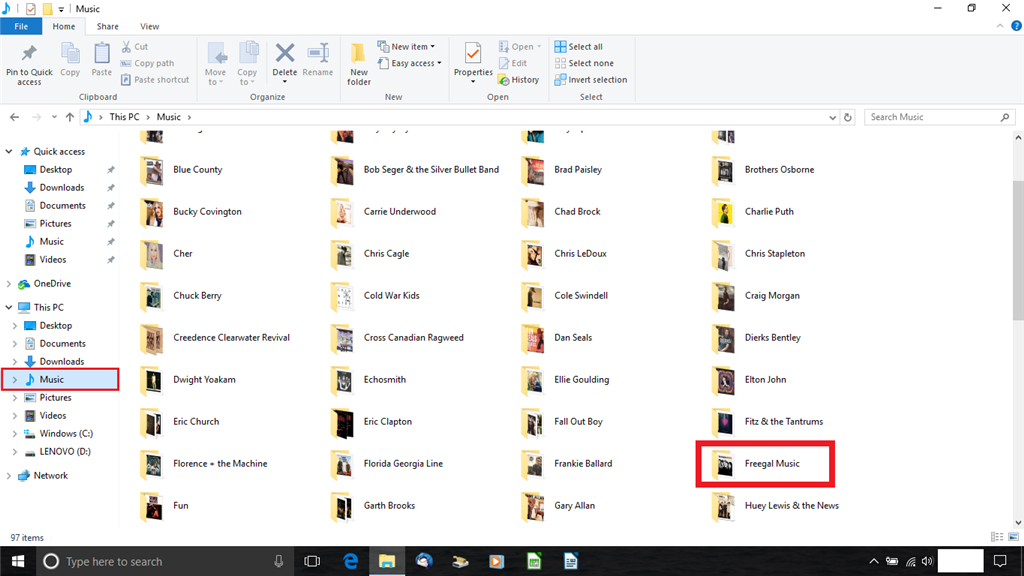The height and width of the screenshot is (576, 1024).
Task: Click the taskbar search box
Action: [x=165, y=561]
